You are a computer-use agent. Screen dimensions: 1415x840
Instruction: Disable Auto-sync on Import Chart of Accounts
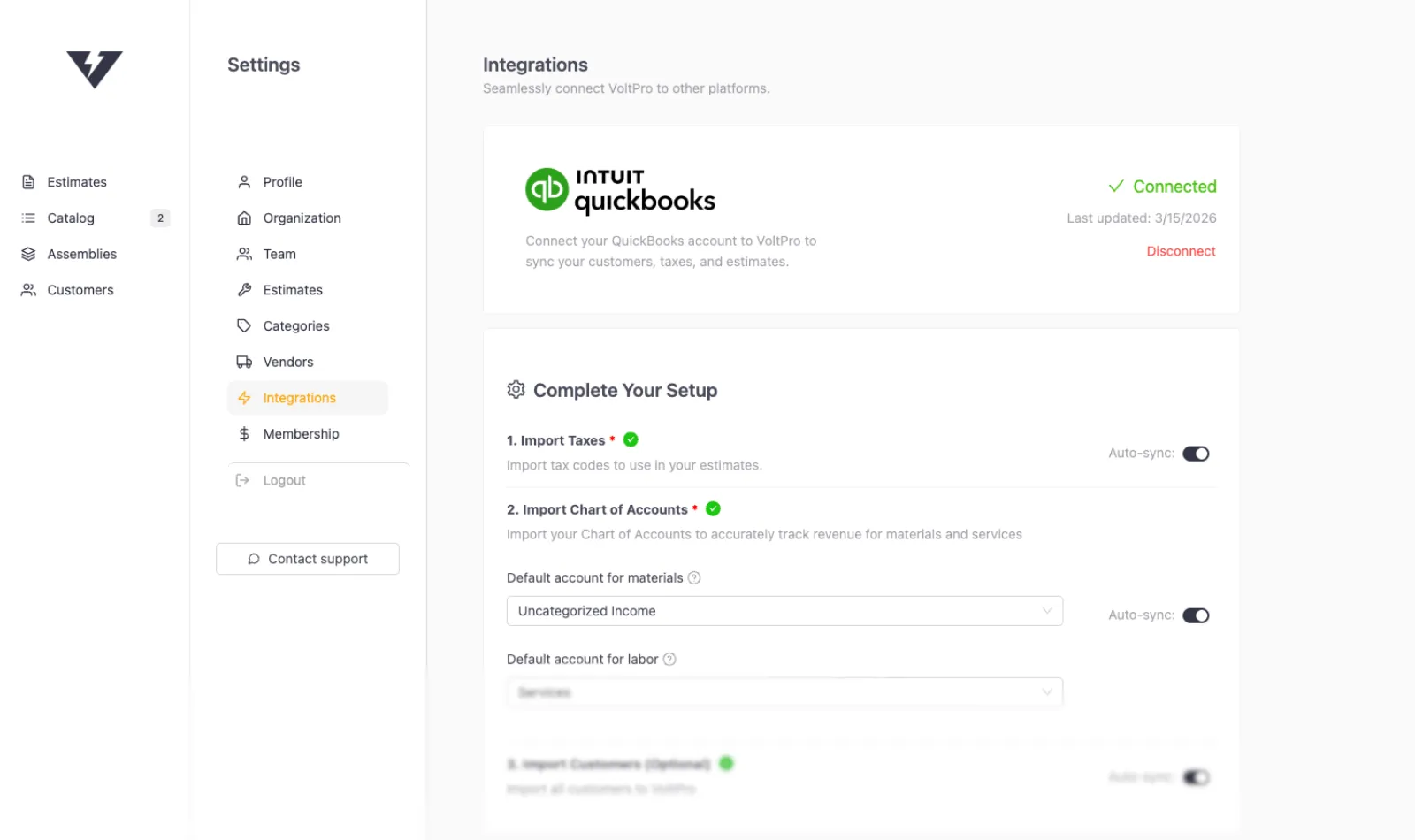pos(1197,615)
